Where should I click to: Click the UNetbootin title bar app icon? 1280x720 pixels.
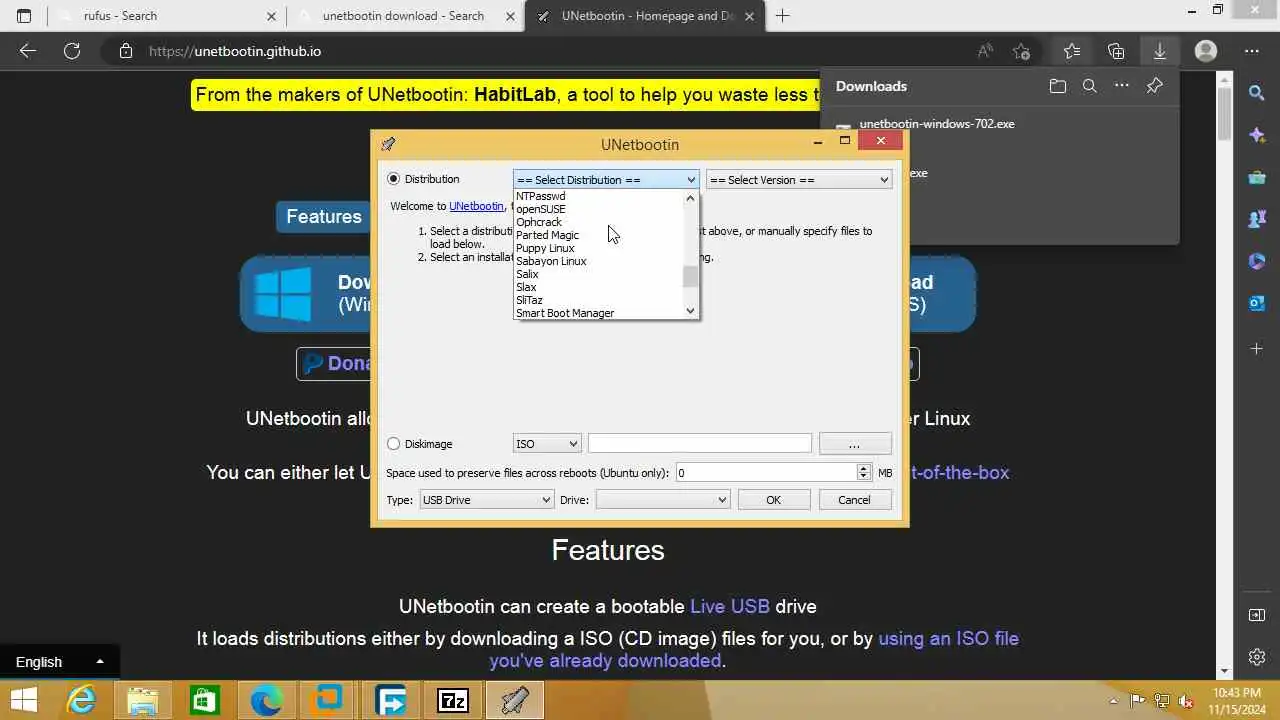388,144
